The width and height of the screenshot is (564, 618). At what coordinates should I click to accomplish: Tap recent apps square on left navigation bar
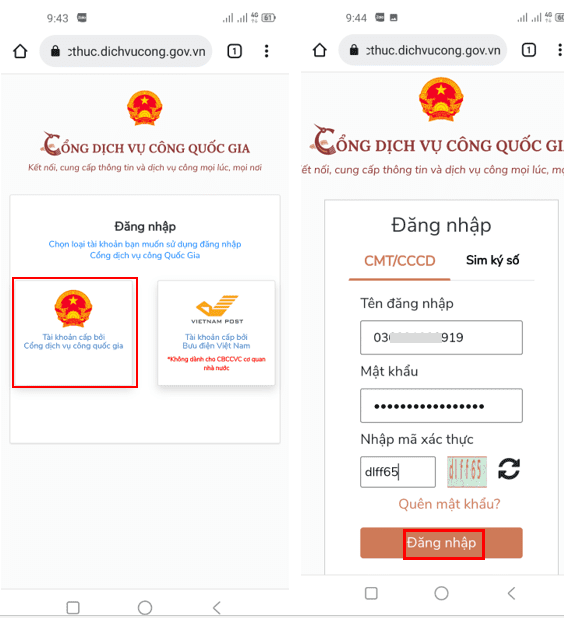(x=73, y=607)
